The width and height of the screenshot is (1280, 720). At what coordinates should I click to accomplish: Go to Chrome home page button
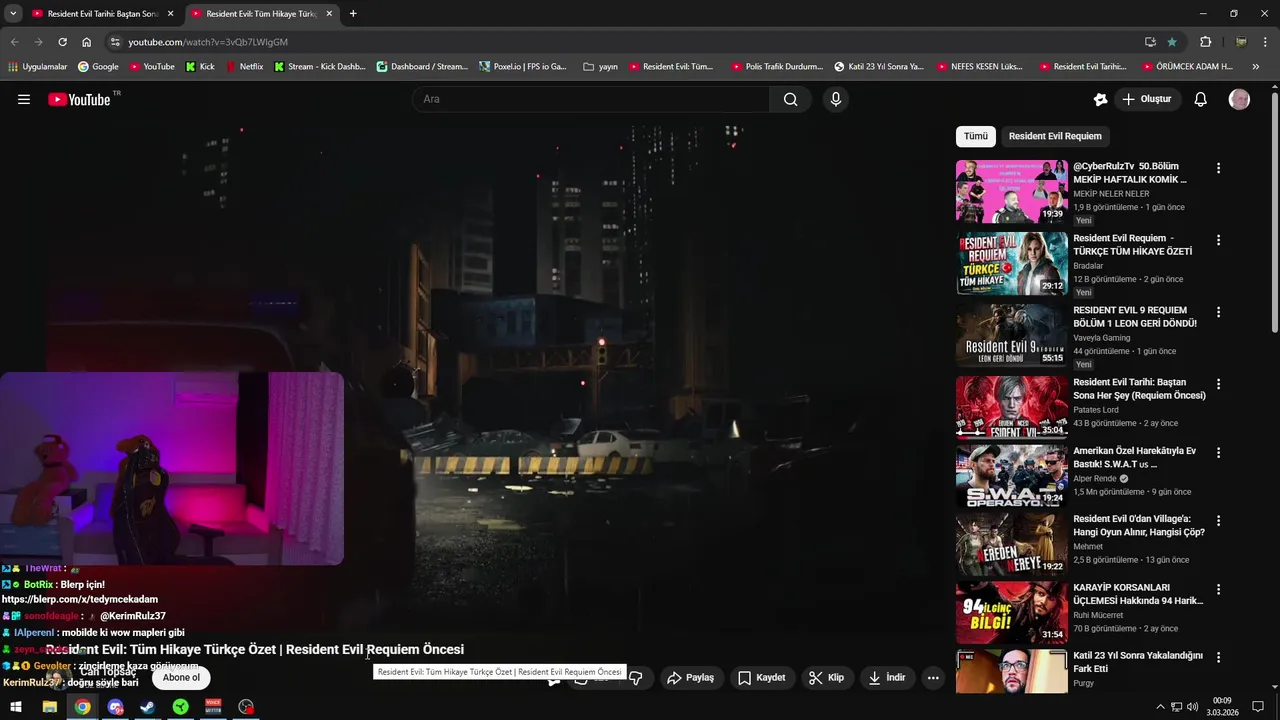click(87, 42)
